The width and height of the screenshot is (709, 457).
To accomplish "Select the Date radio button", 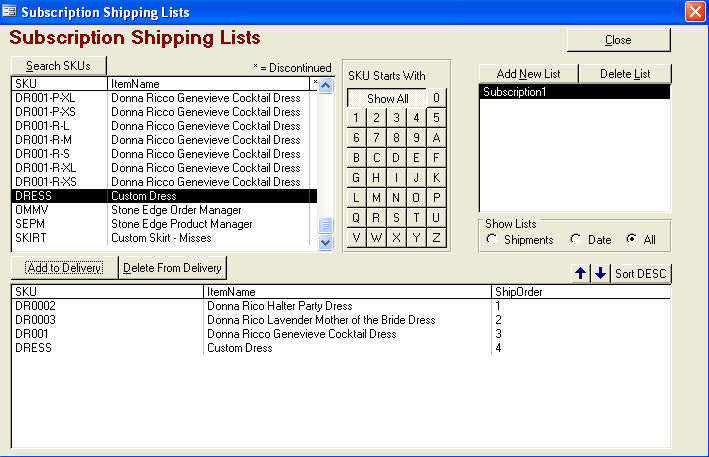I will [x=575, y=240].
